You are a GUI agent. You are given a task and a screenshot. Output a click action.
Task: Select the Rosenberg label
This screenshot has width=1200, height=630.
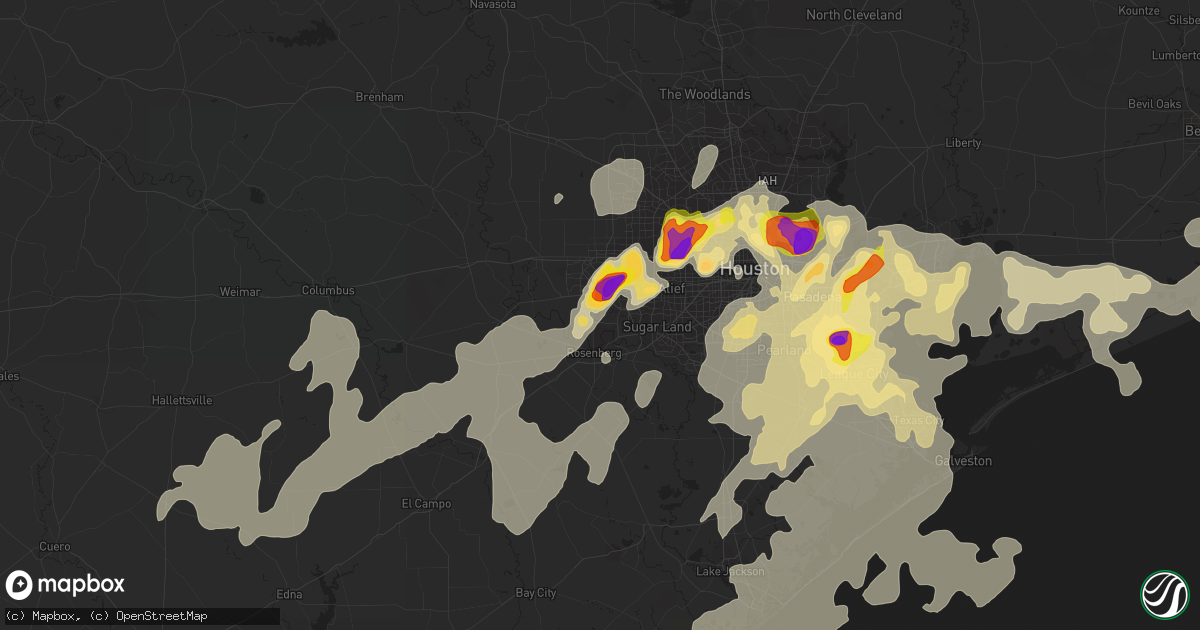594,353
